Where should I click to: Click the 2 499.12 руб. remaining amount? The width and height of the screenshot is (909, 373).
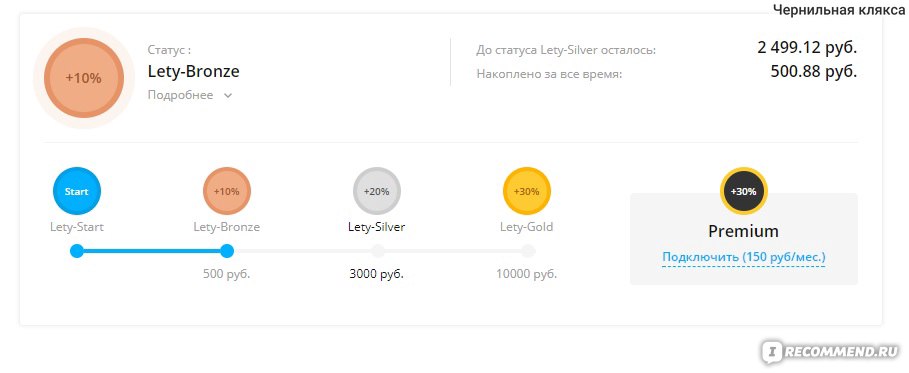click(x=807, y=48)
